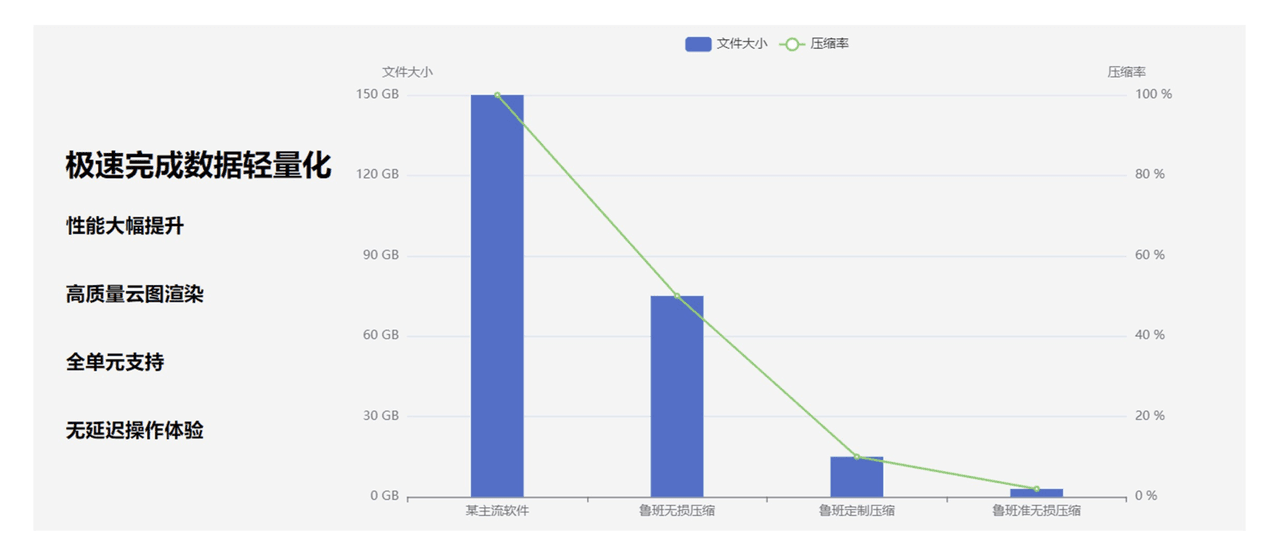This screenshot has width=1280, height=538.
Task: Click the line point above 鲁班定制压缩
Action: 856,457
